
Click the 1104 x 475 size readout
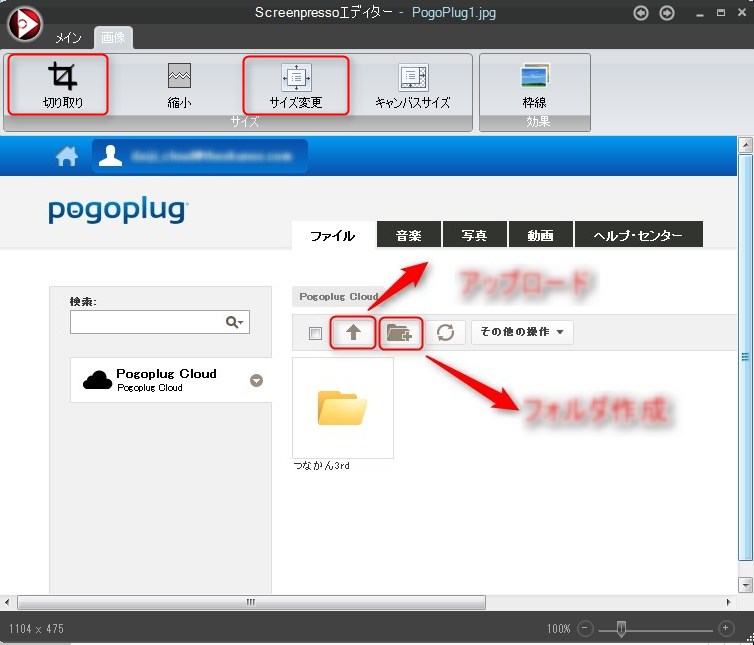[x=36, y=628]
